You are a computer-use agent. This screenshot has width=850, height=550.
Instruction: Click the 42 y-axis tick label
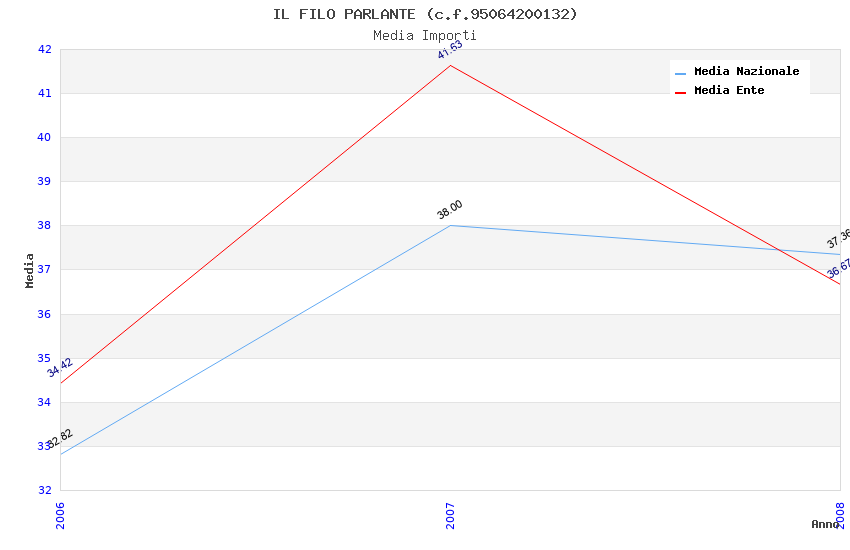coord(45,49)
